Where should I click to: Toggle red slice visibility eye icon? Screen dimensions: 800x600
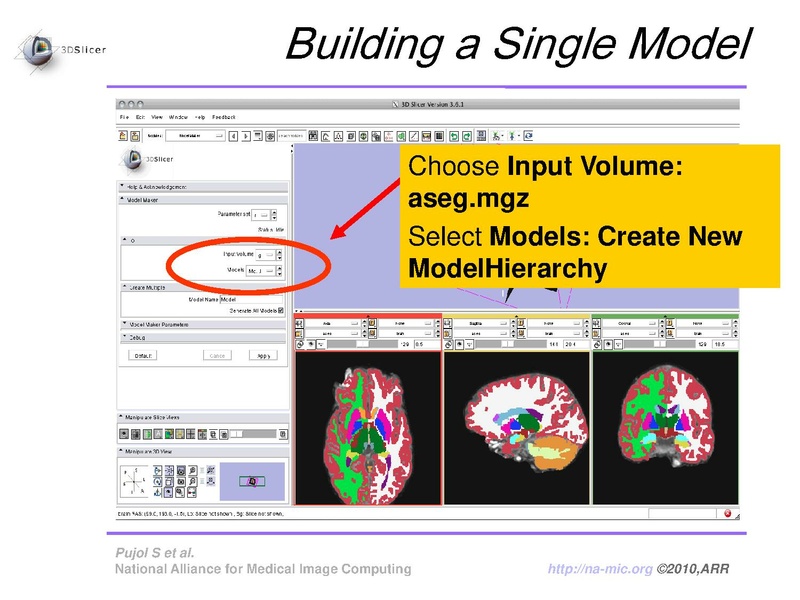(x=311, y=344)
